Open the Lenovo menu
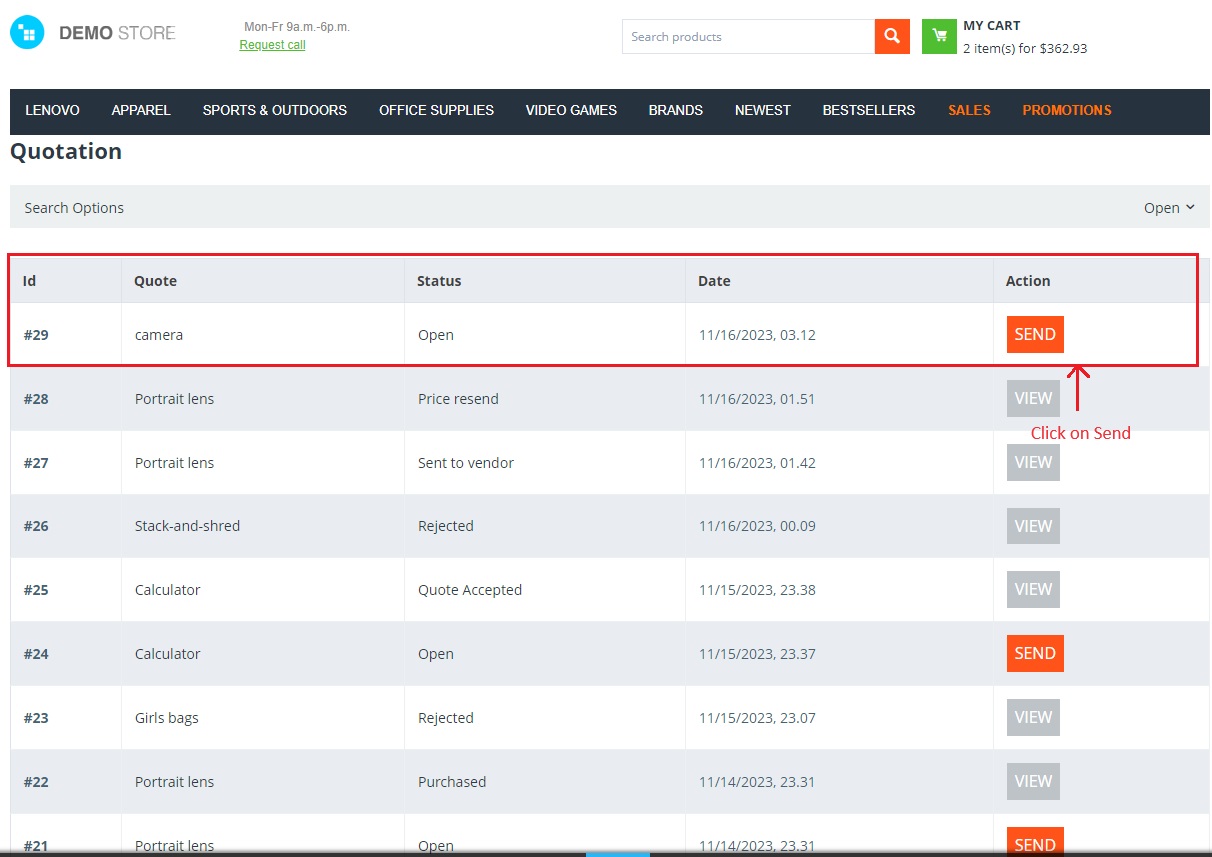The height and width of the screenshot is (857, 1212). point(52,110)
